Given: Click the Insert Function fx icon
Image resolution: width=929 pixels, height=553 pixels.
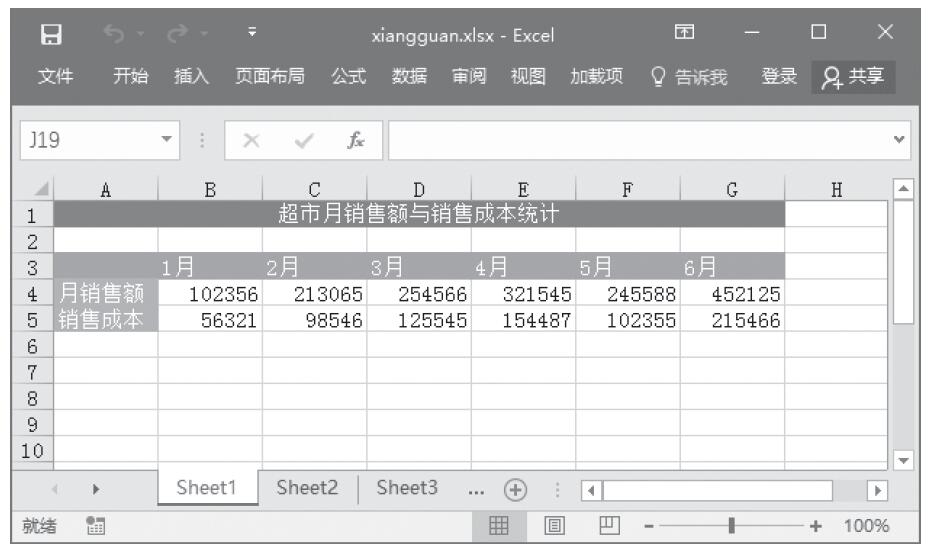Looking at the screenshot, I should click(x=355, y=142).
